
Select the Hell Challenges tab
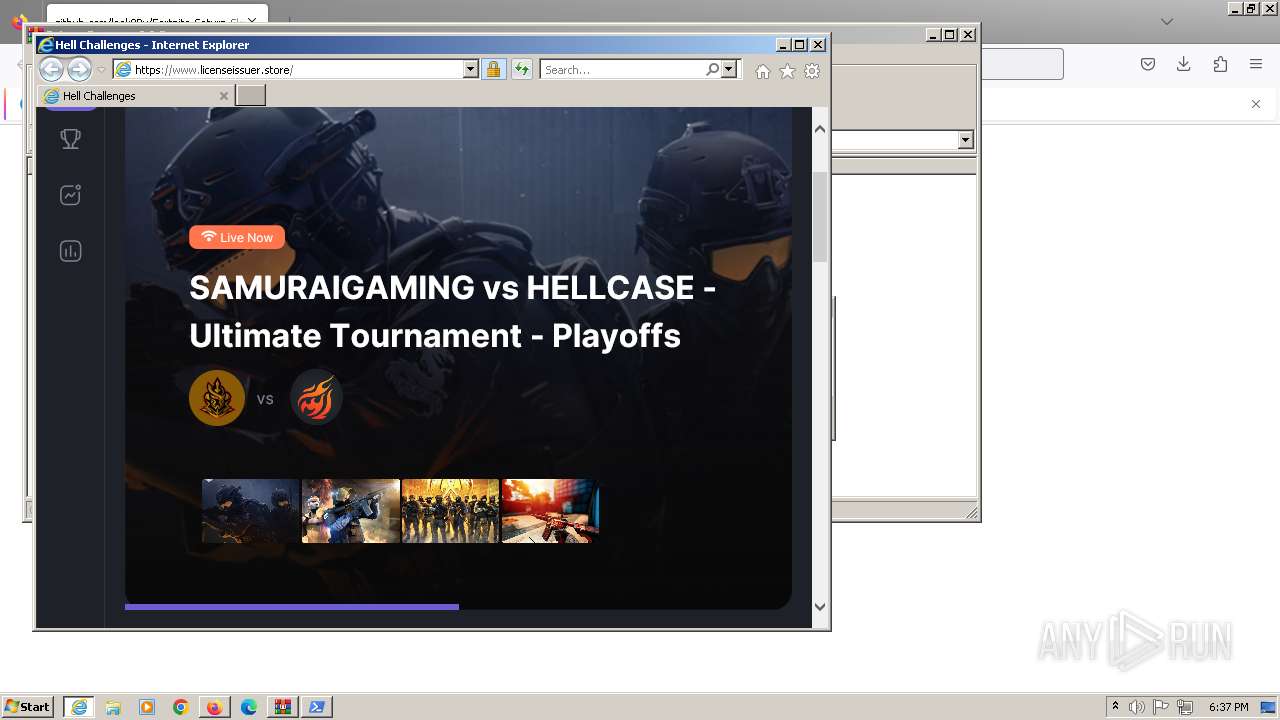(x=138, y=96)
